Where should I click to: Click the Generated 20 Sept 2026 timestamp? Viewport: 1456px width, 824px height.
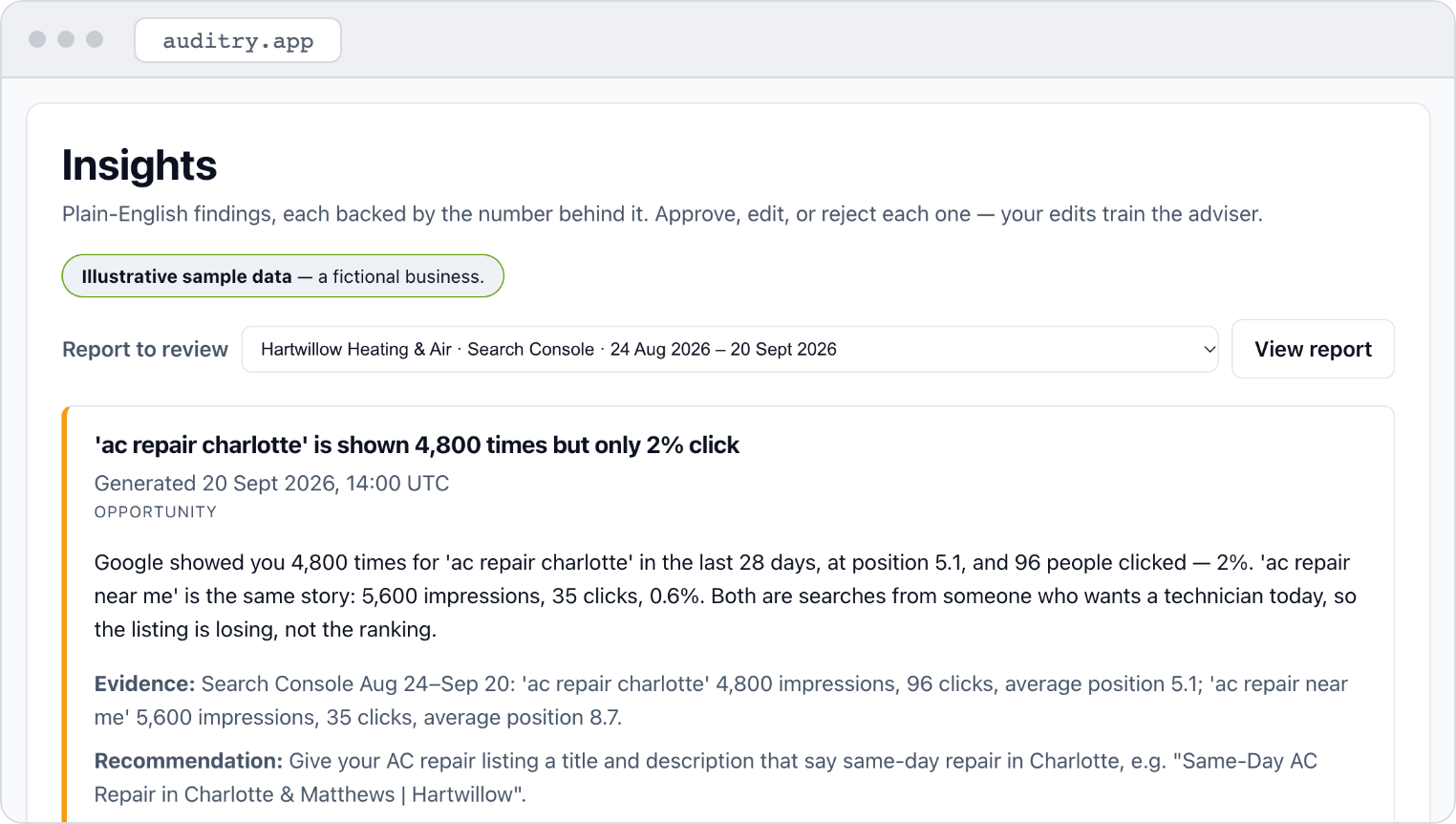(271, 483)
